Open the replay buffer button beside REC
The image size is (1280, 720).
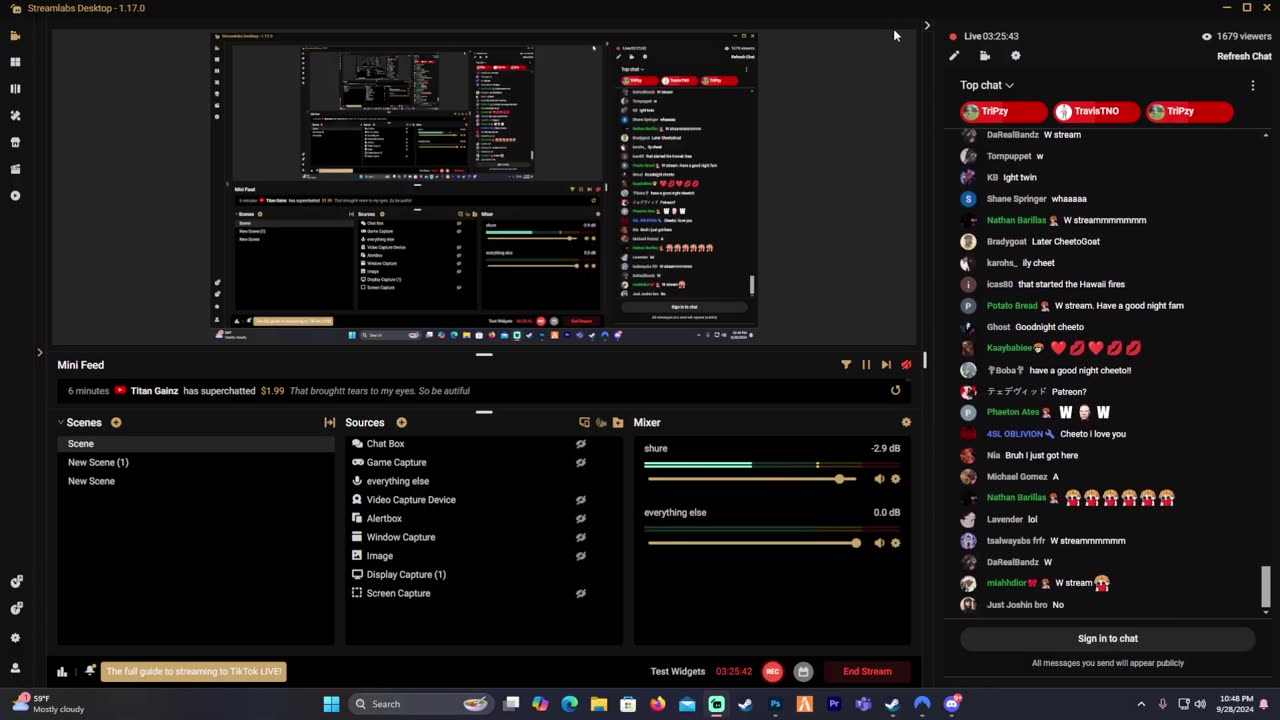click(802, 672)
